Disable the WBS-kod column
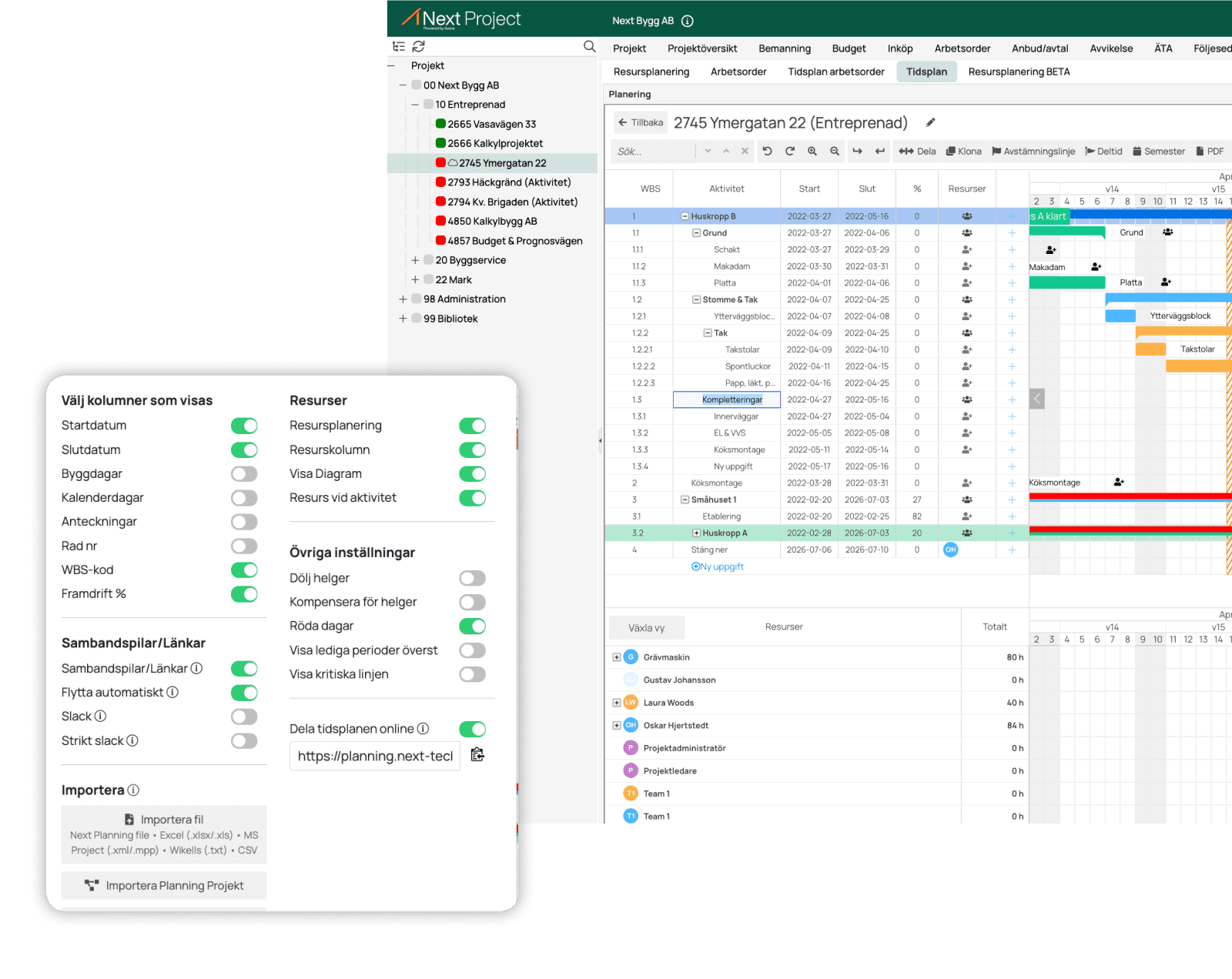 point(244,570)
